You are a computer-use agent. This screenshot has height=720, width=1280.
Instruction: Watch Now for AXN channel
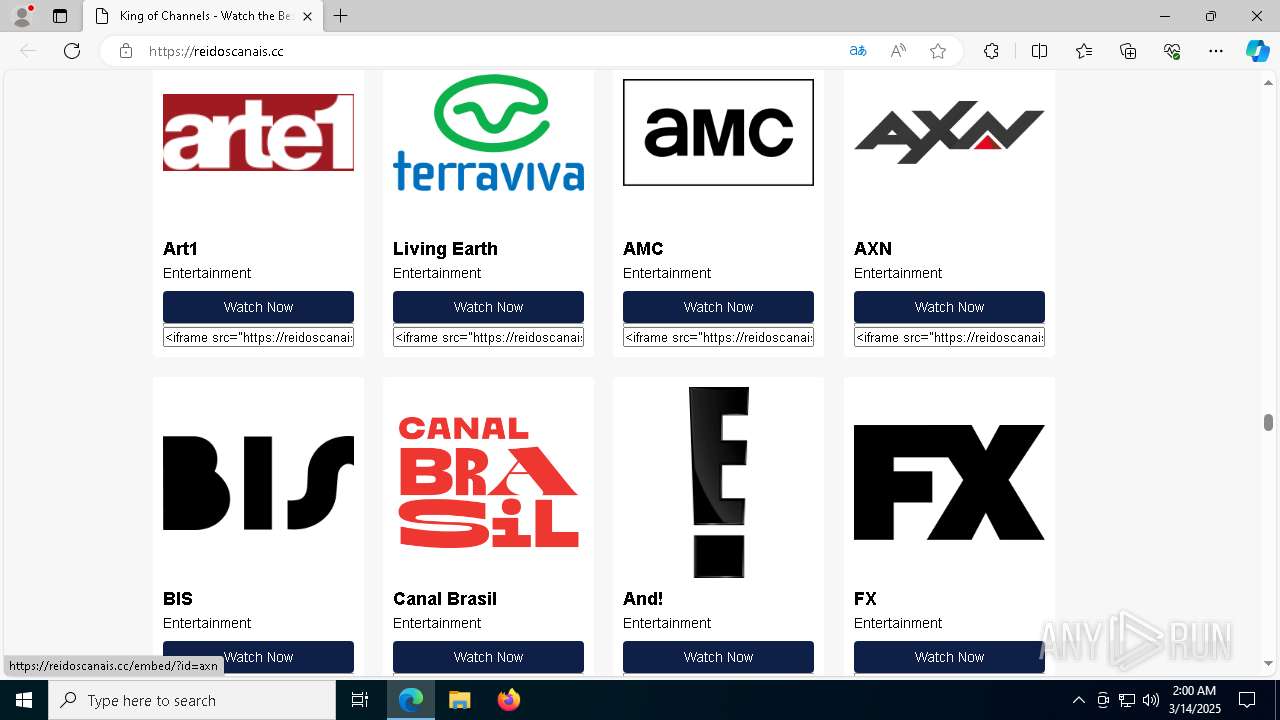(x=949, y=307)
